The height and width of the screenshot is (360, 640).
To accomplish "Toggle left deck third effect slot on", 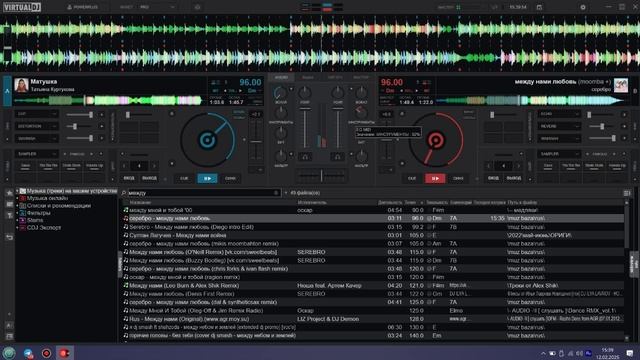I will [x=102, y=139].
